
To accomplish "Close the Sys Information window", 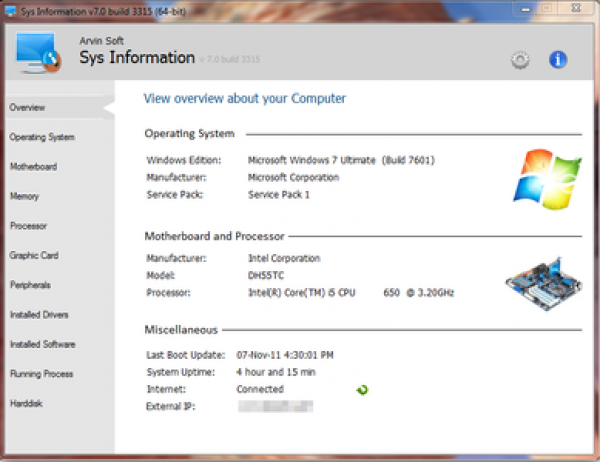I will 576,8.
